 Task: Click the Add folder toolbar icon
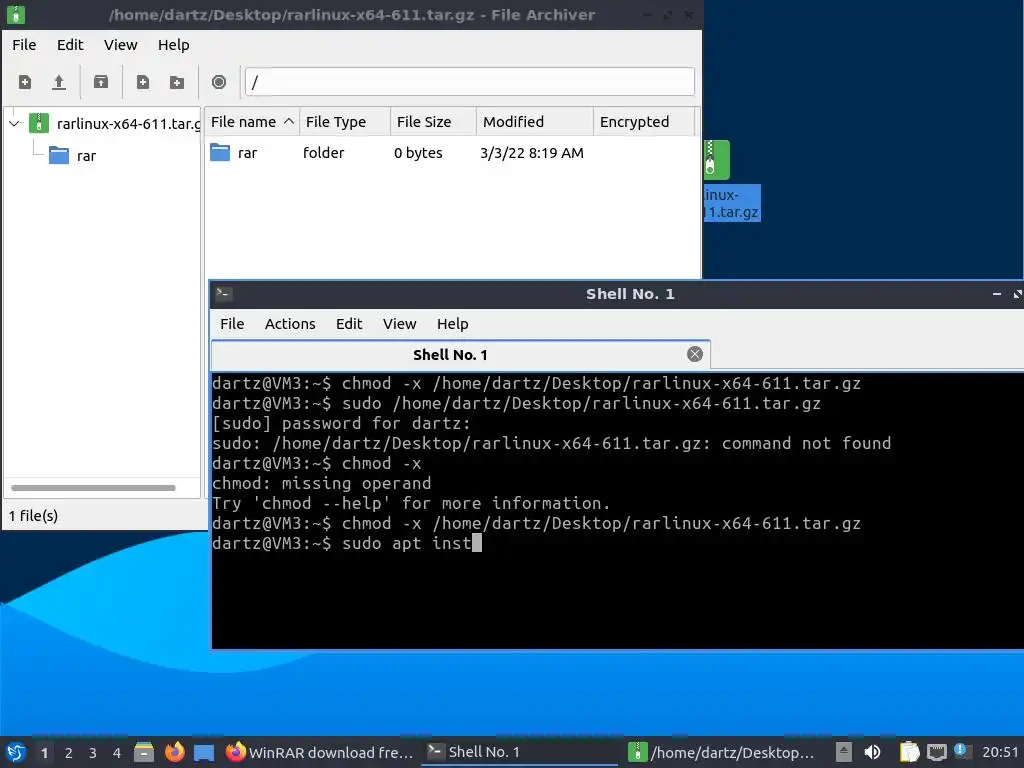click(177, 82)
